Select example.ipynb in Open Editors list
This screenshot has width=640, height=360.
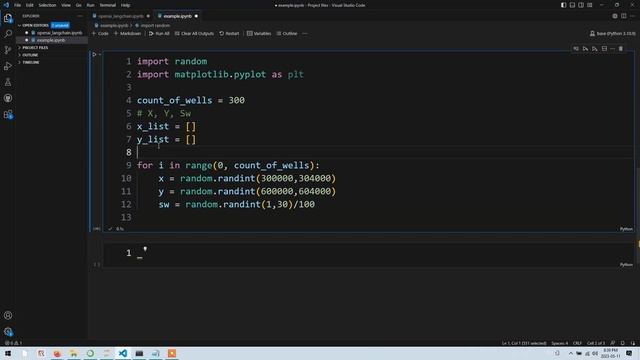[51, 40]
